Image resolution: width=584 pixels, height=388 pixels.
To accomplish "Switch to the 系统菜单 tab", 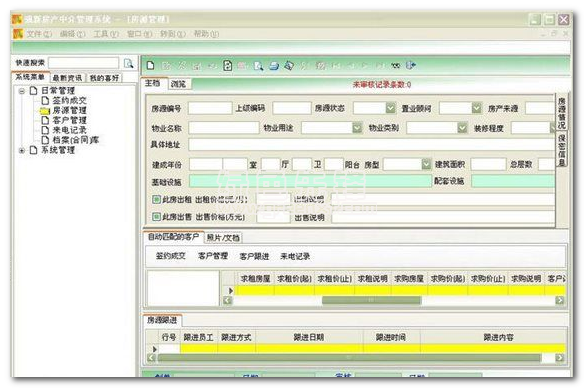I will click(30, 77).
